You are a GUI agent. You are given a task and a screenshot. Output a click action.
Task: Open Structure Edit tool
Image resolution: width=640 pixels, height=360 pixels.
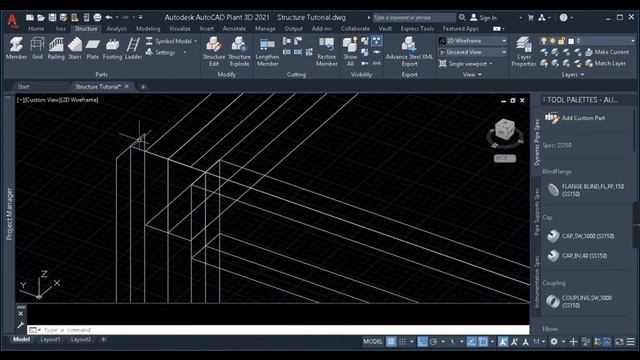[214, 51]
